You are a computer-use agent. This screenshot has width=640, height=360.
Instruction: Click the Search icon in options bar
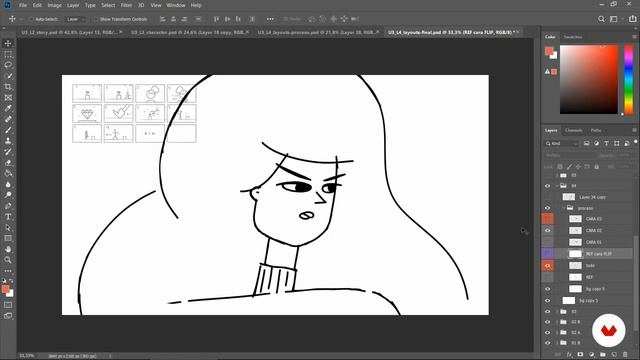pyautogui.click(x=601, y=19)
